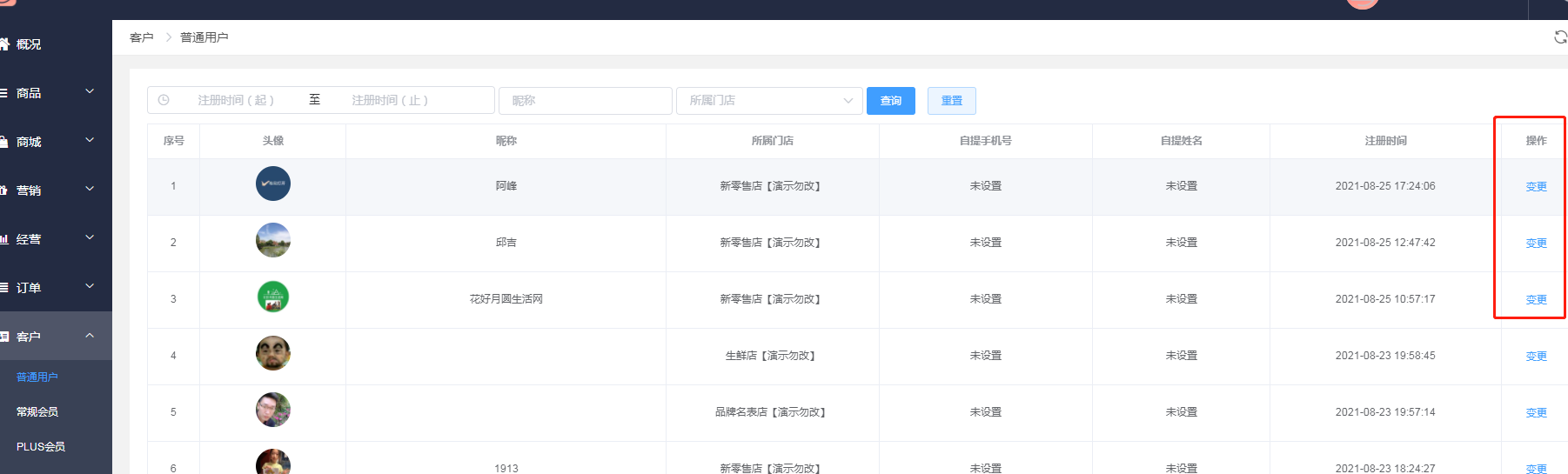Expand the 营销 sidebar menu
Image resolution: width=1568 pixels, height=474 pixels.
(56, 190)
